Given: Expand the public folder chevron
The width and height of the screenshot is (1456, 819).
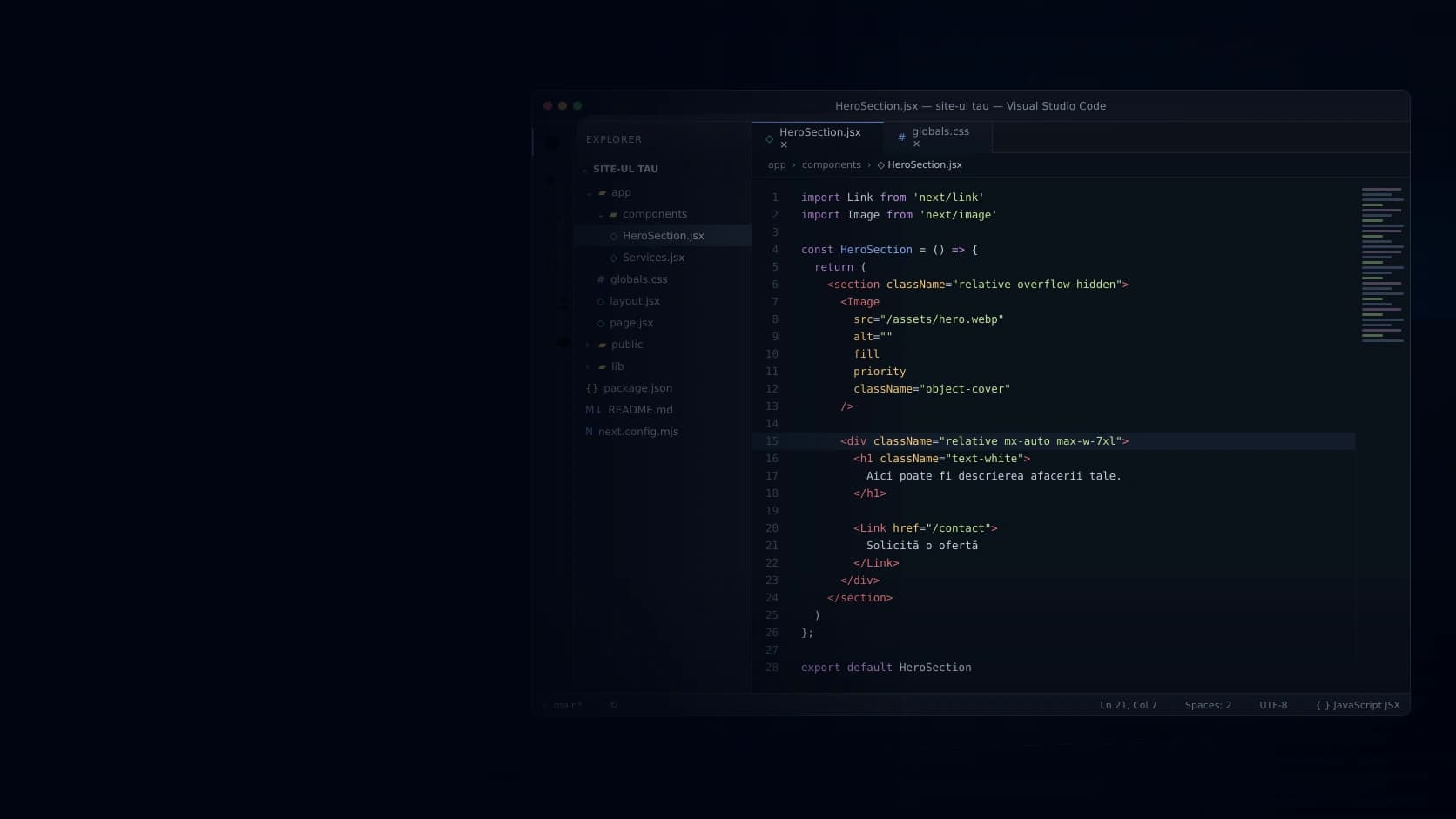Looking at the screenshot, I should 588,346.
